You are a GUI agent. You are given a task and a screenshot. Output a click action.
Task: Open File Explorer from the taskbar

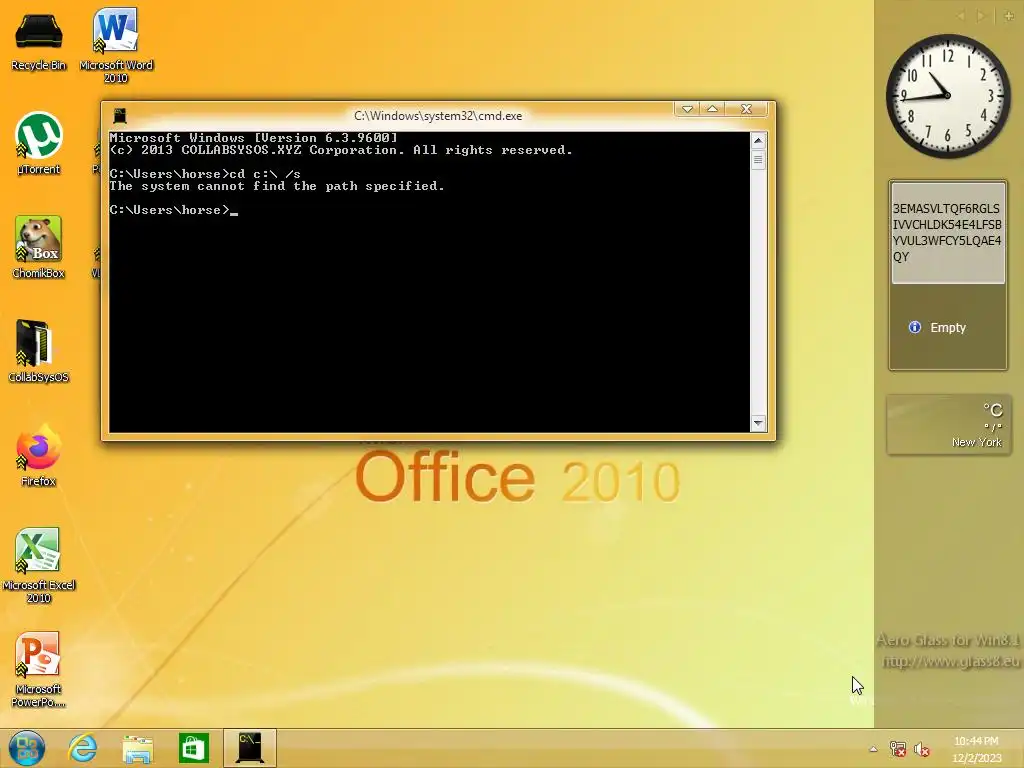[x=138, y=748]
